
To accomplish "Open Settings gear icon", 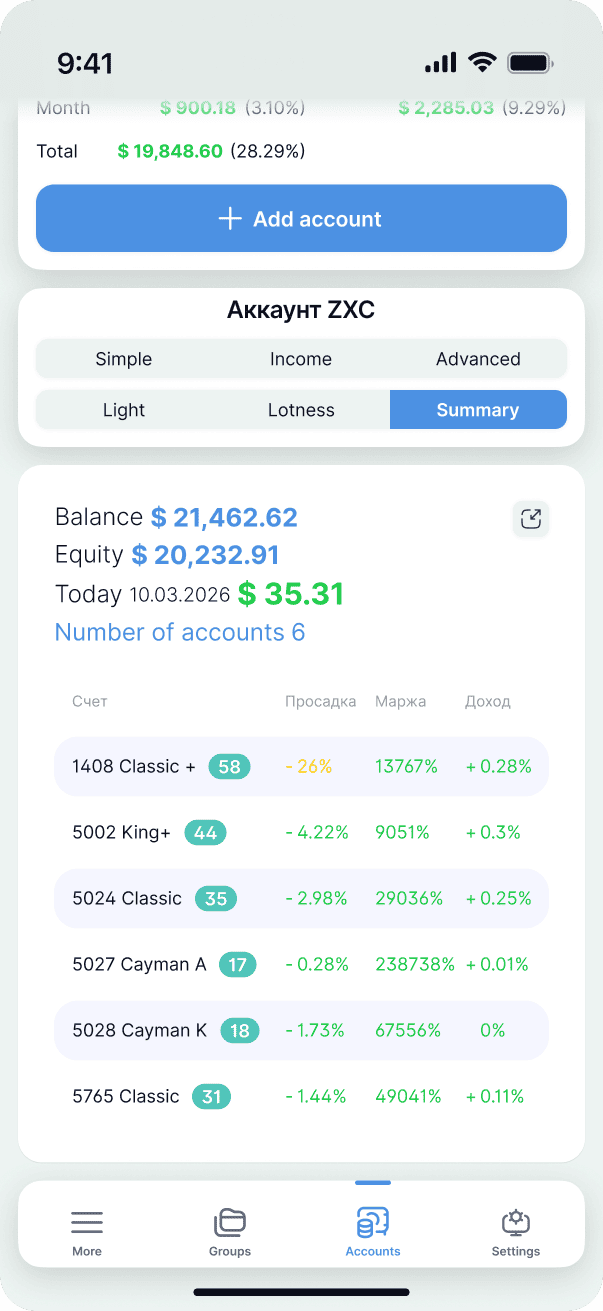I will (516, 1222).
